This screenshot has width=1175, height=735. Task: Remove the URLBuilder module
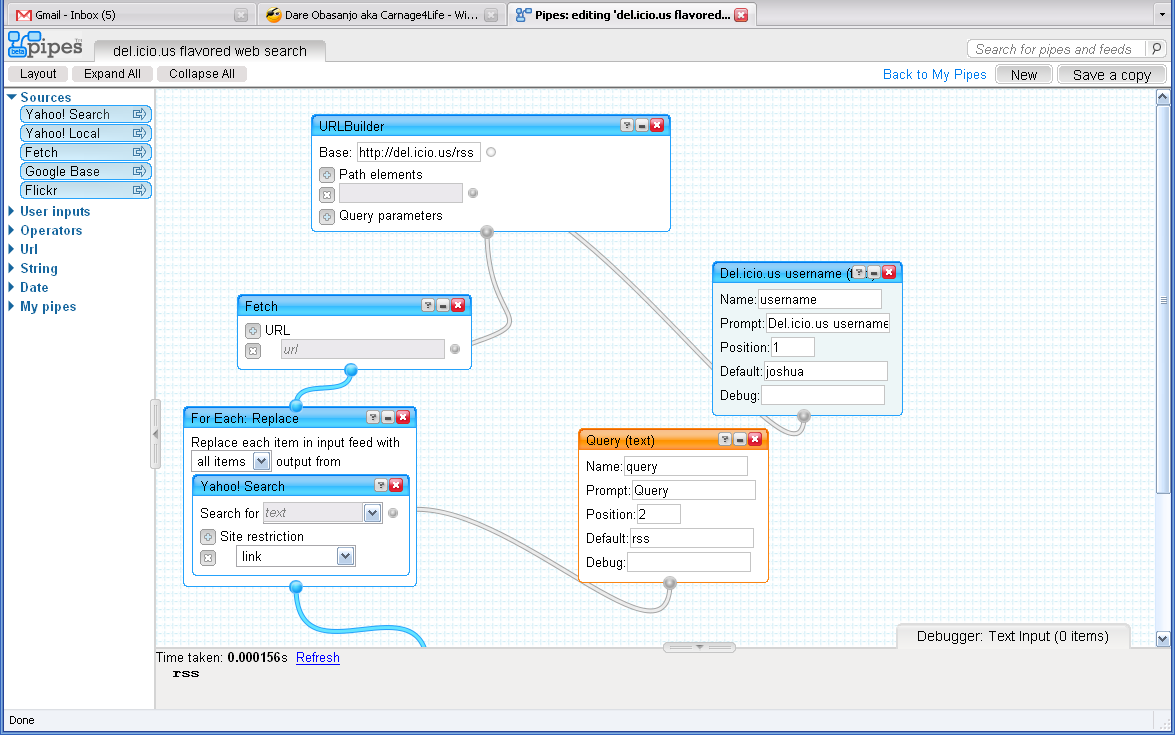coord(657,125)
